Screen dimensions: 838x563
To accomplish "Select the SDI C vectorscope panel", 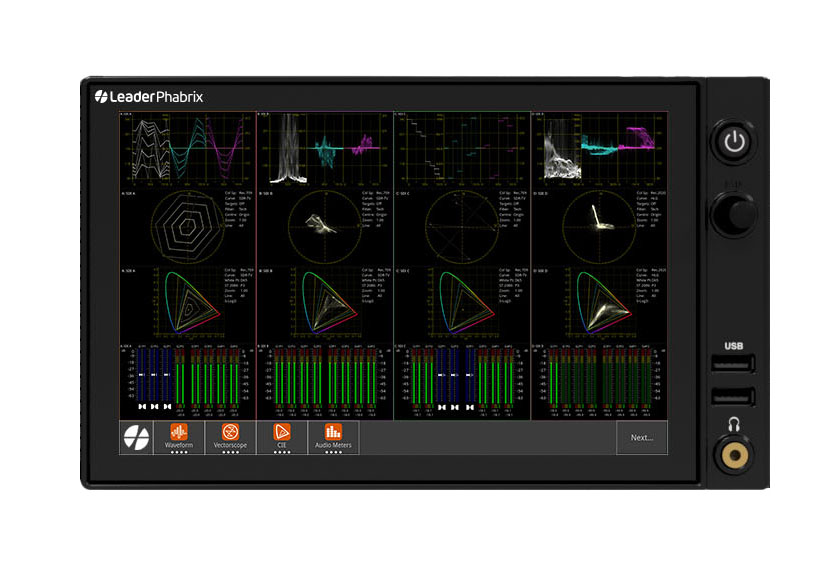I will [462, 227].
